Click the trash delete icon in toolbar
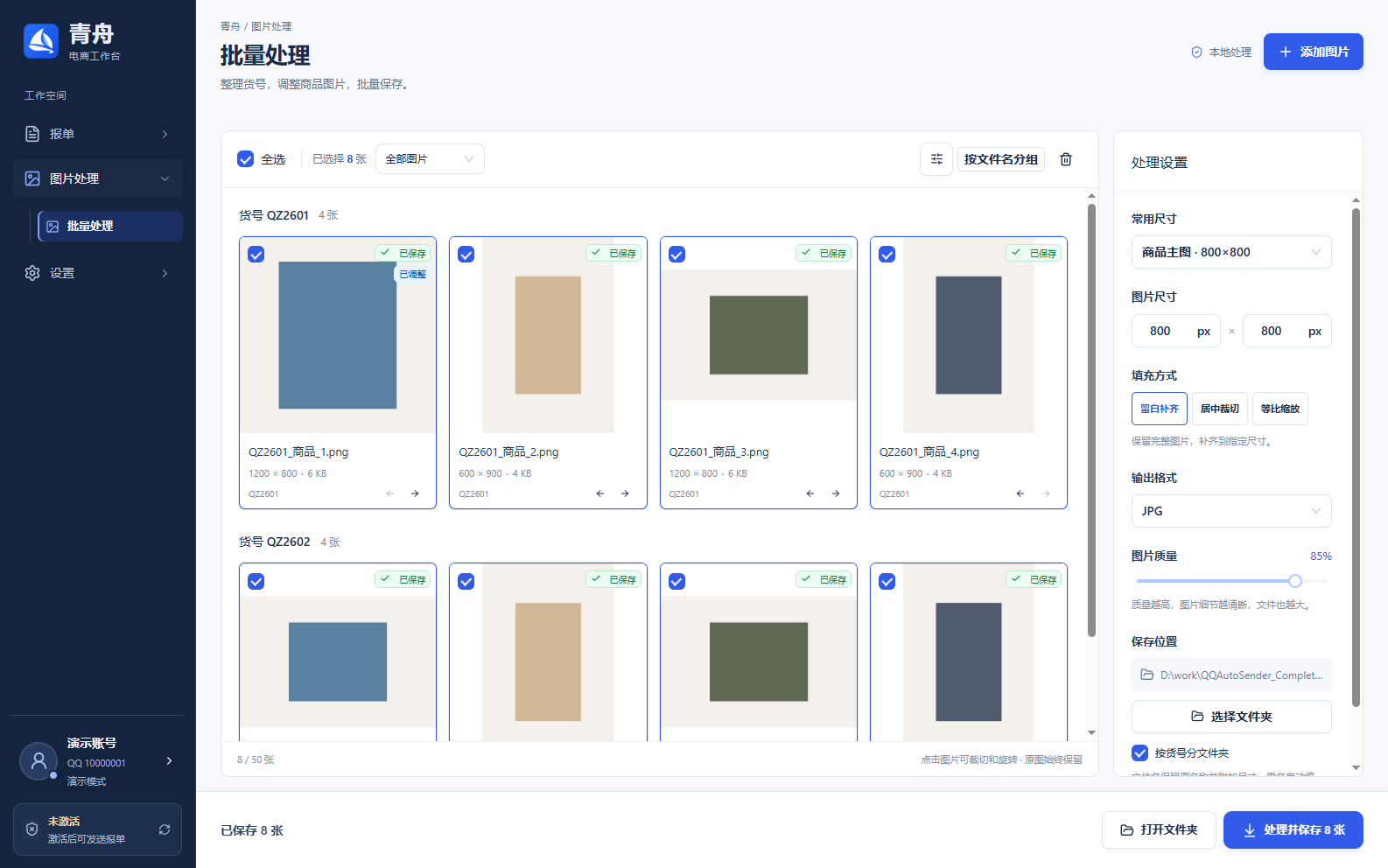This screenshot has height=868, width=1388. tap(1066, 159)
